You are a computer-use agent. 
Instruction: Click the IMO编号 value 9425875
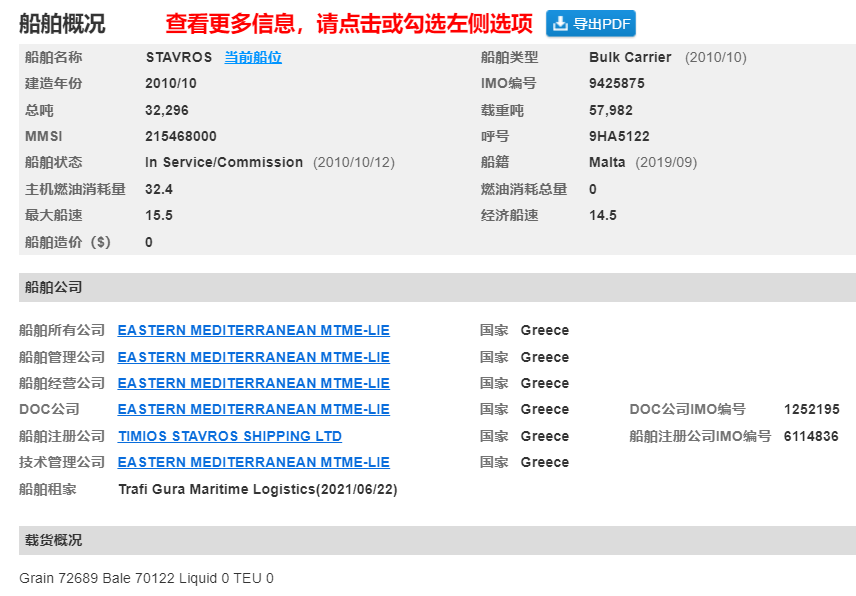(614, 83)
